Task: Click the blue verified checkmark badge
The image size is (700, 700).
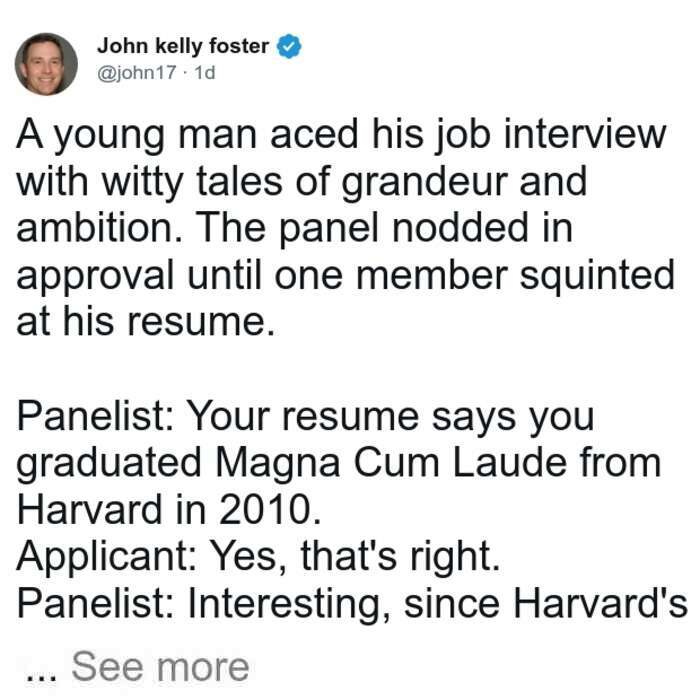Action: (x=289, y=46)
